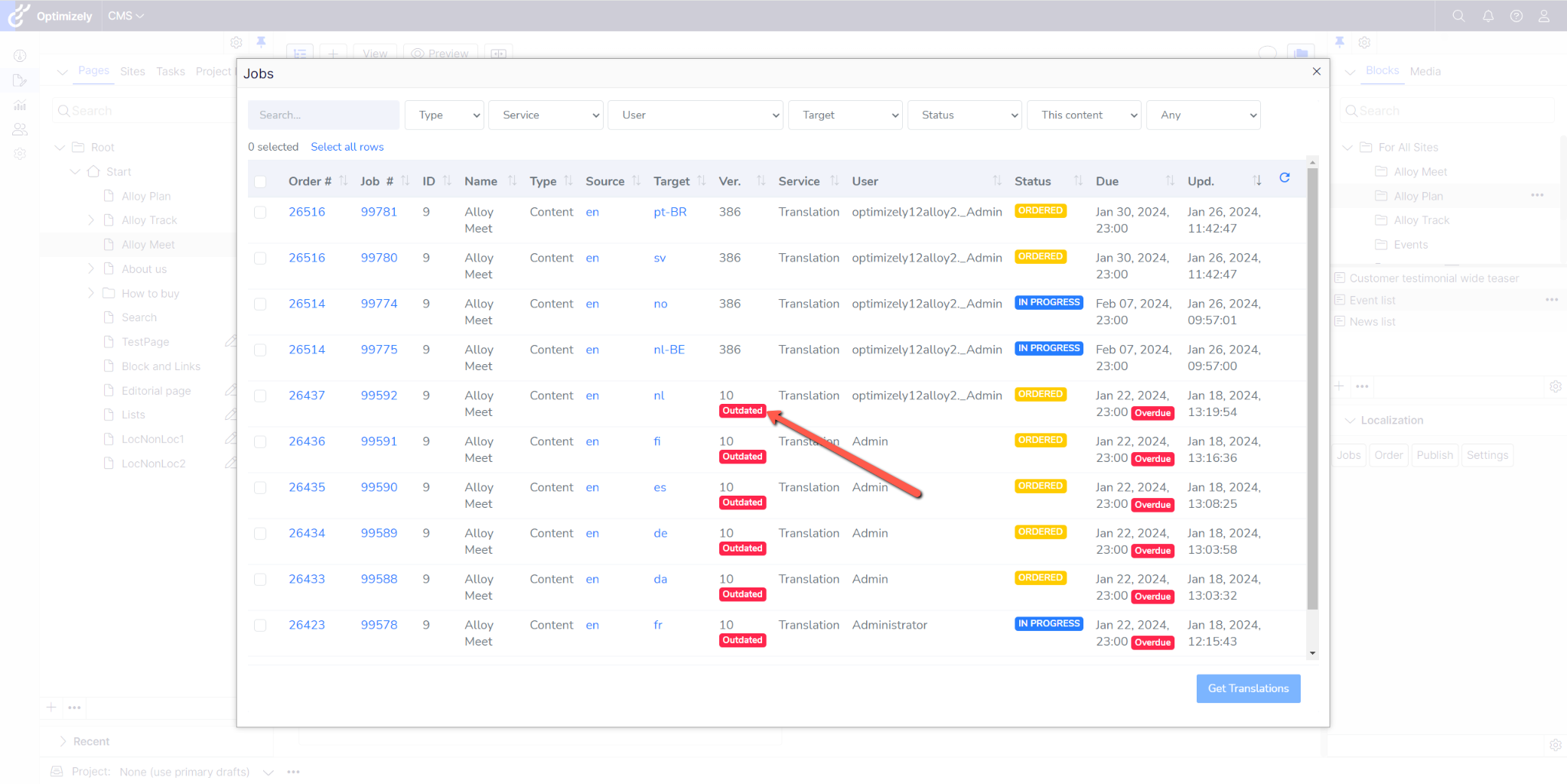Click the scroll down arrow of the Jobs table
This screenshot has height=784, width=1567.
tap(1313, 653)
